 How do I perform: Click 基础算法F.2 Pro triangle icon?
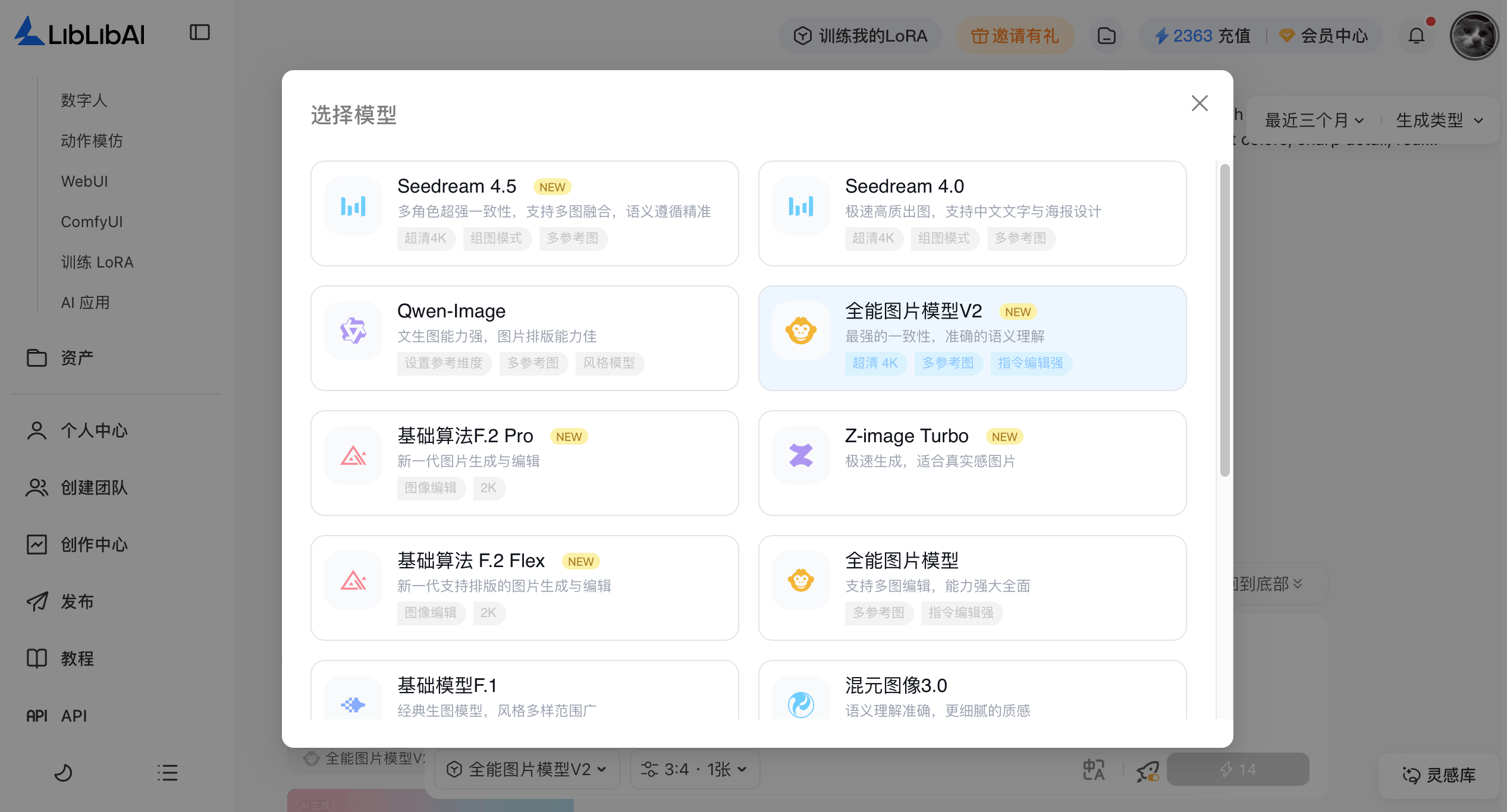coord(353,456)
